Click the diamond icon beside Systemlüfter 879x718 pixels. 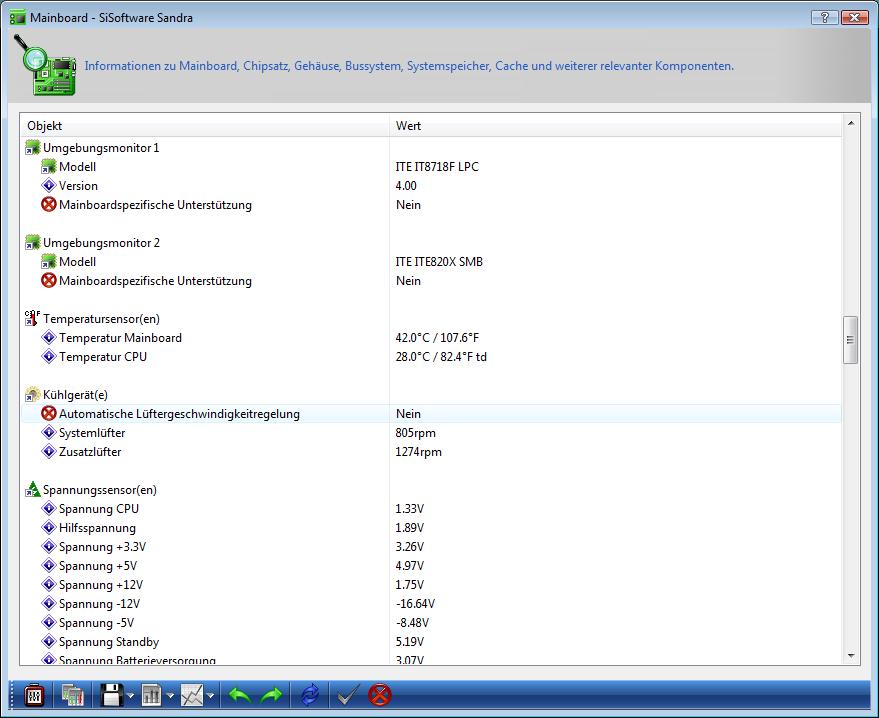tap(49, 433)
